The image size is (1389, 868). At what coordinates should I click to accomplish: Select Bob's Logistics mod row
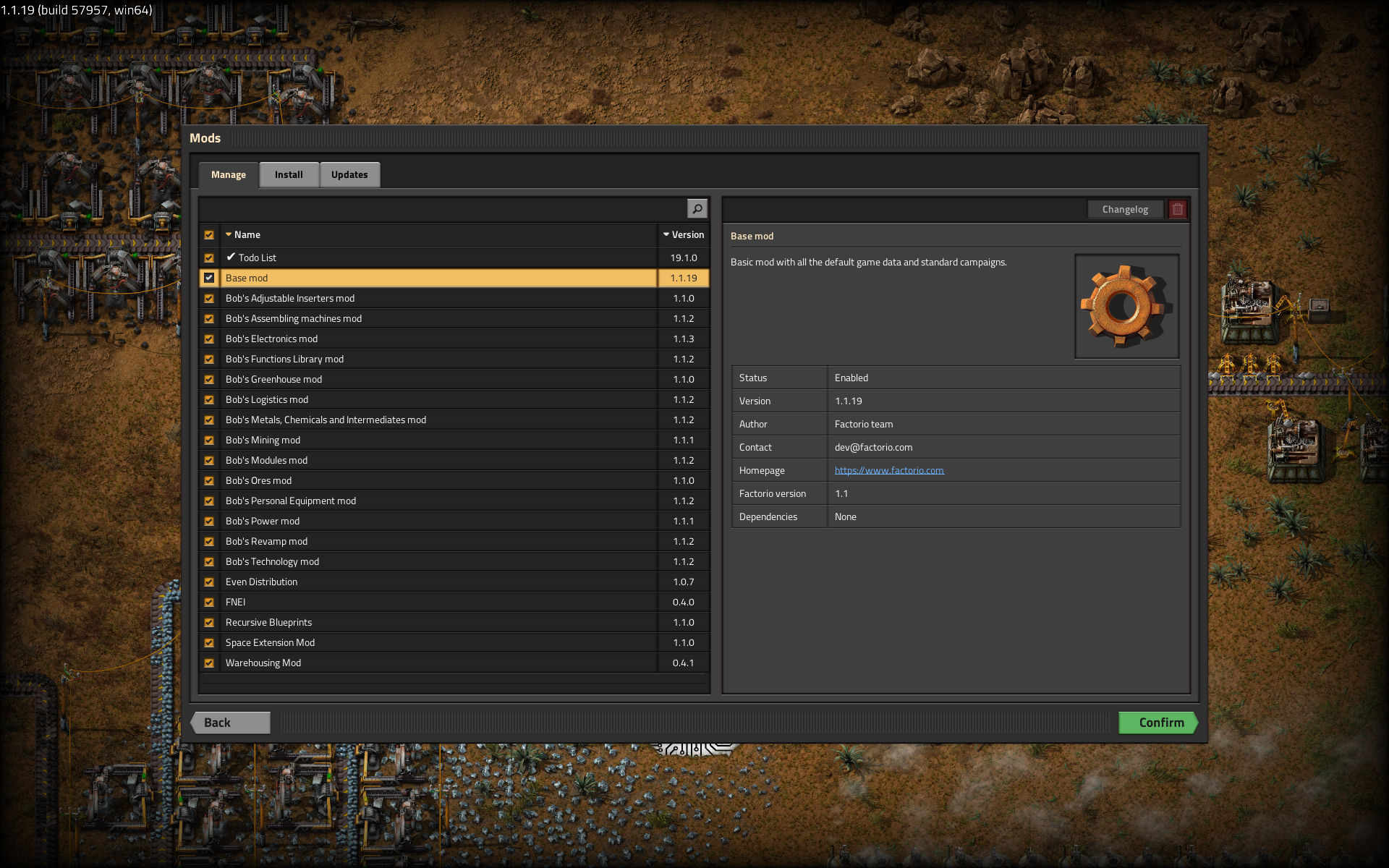pyautogui.click(x=267, y=400)
